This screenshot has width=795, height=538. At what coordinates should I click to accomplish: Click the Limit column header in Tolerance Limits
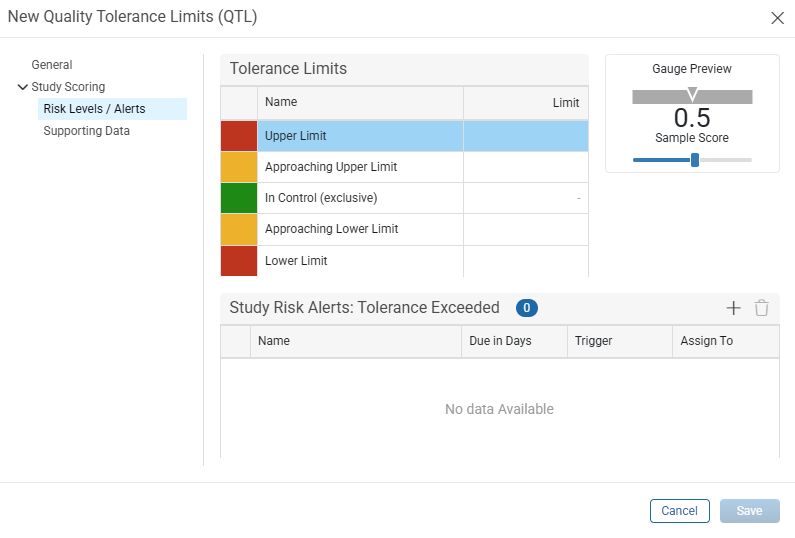point(526,103)
